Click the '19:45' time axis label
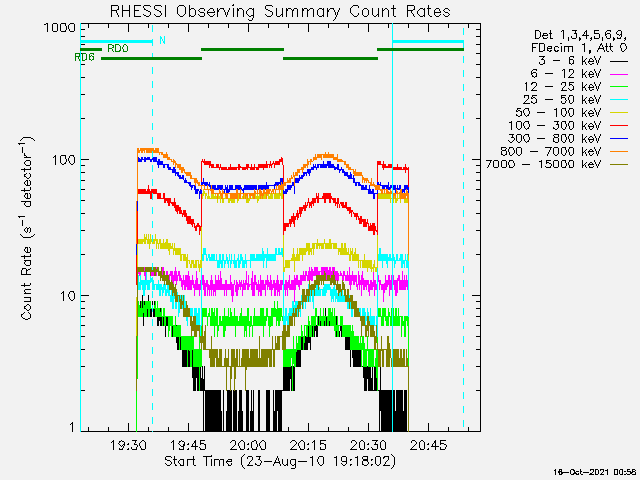This screenshot has width=640, height=480. [x=188, y=445]
